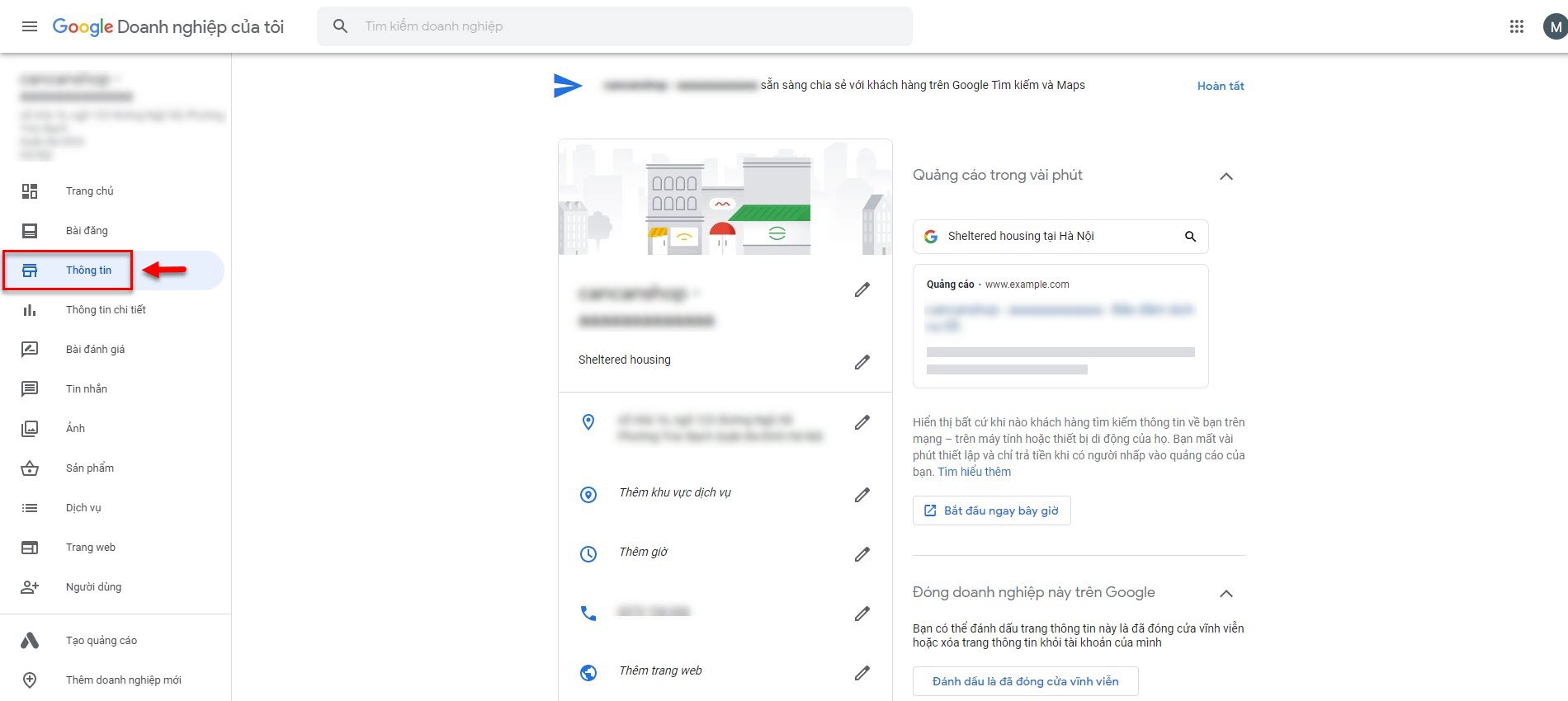This screenshot has height=701, width=1568.
Task: Collapse Quảng cáo trong vài phút section
Action: (1226, 176)
